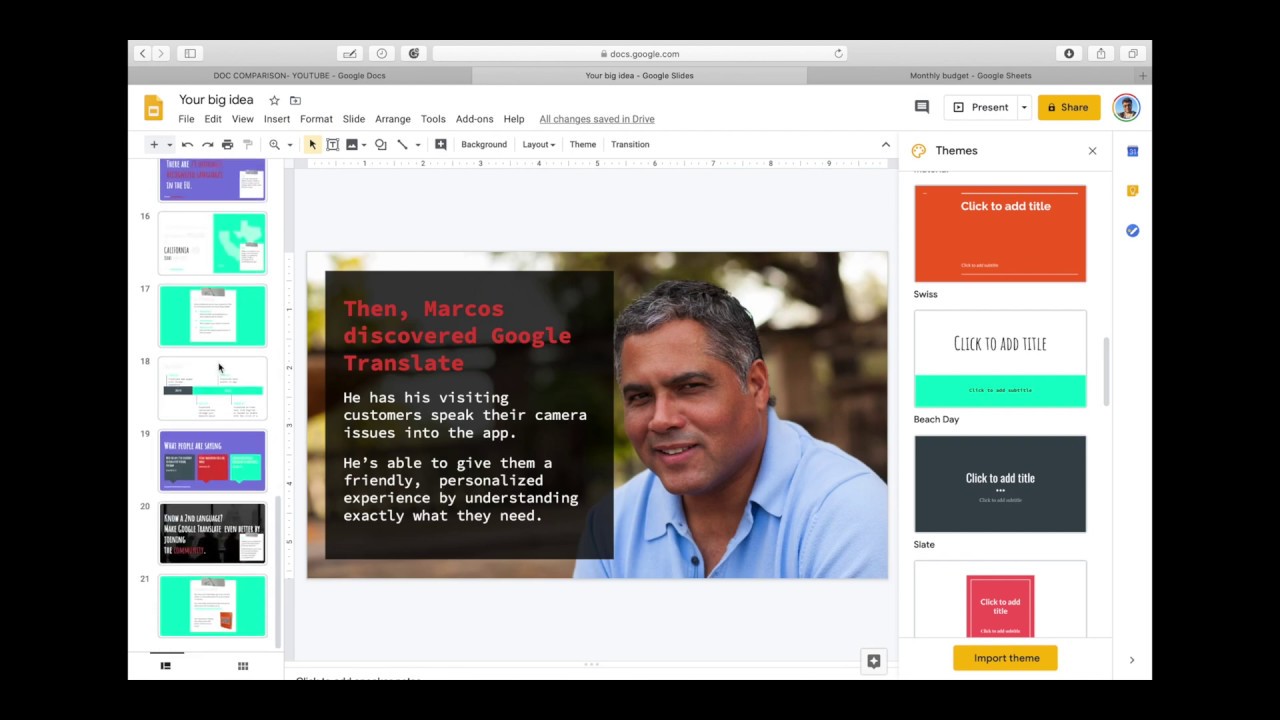Open the Format menu

pyautogui.click(x=316, y=119)
